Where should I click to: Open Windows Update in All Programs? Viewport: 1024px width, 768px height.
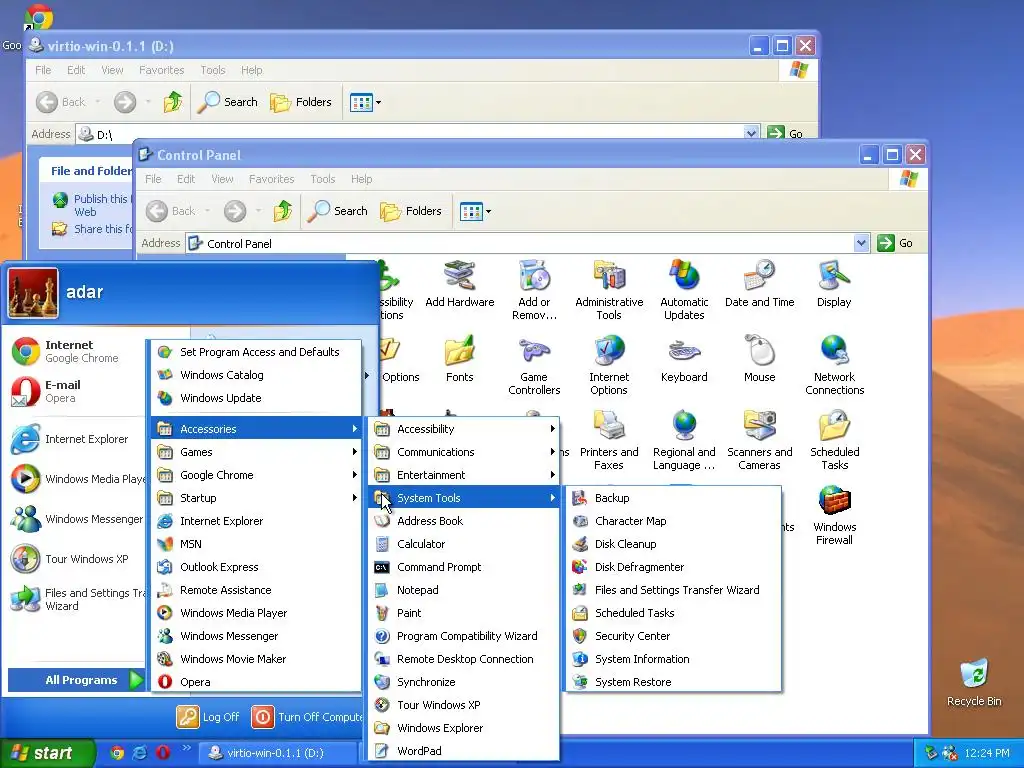tap(257, 398)
